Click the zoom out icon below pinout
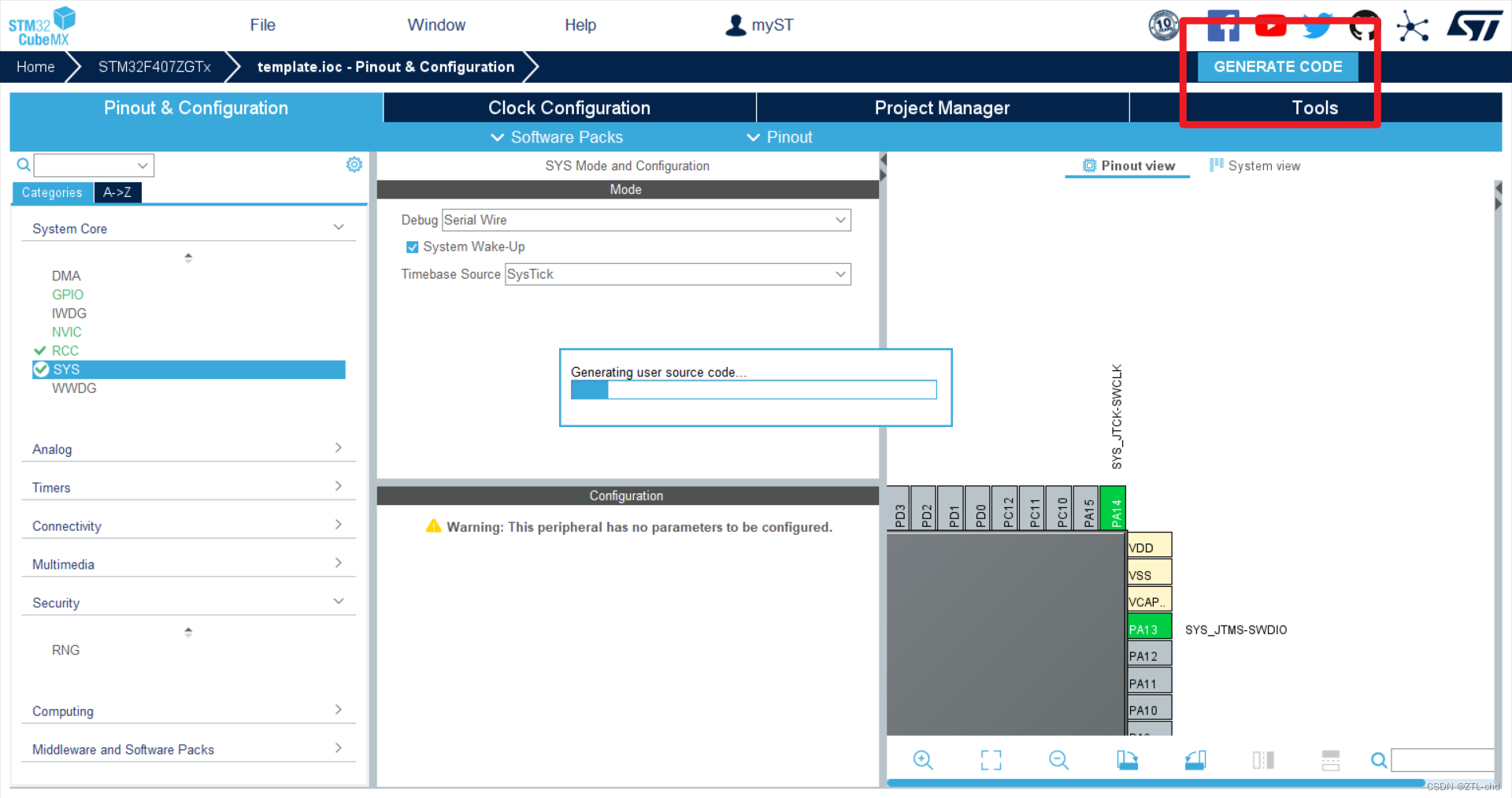The image size is (1512, 798). tap(1059, 759)
